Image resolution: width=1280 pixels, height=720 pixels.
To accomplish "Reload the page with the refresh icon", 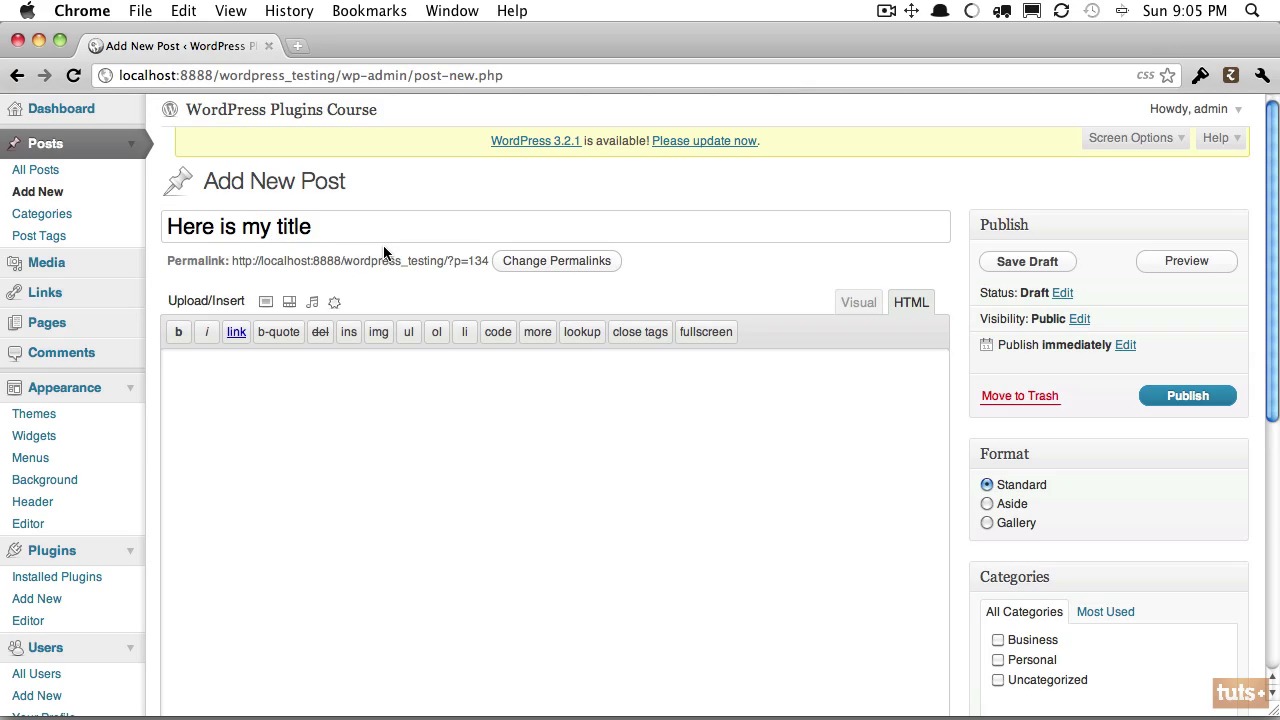I will [73, 75].
